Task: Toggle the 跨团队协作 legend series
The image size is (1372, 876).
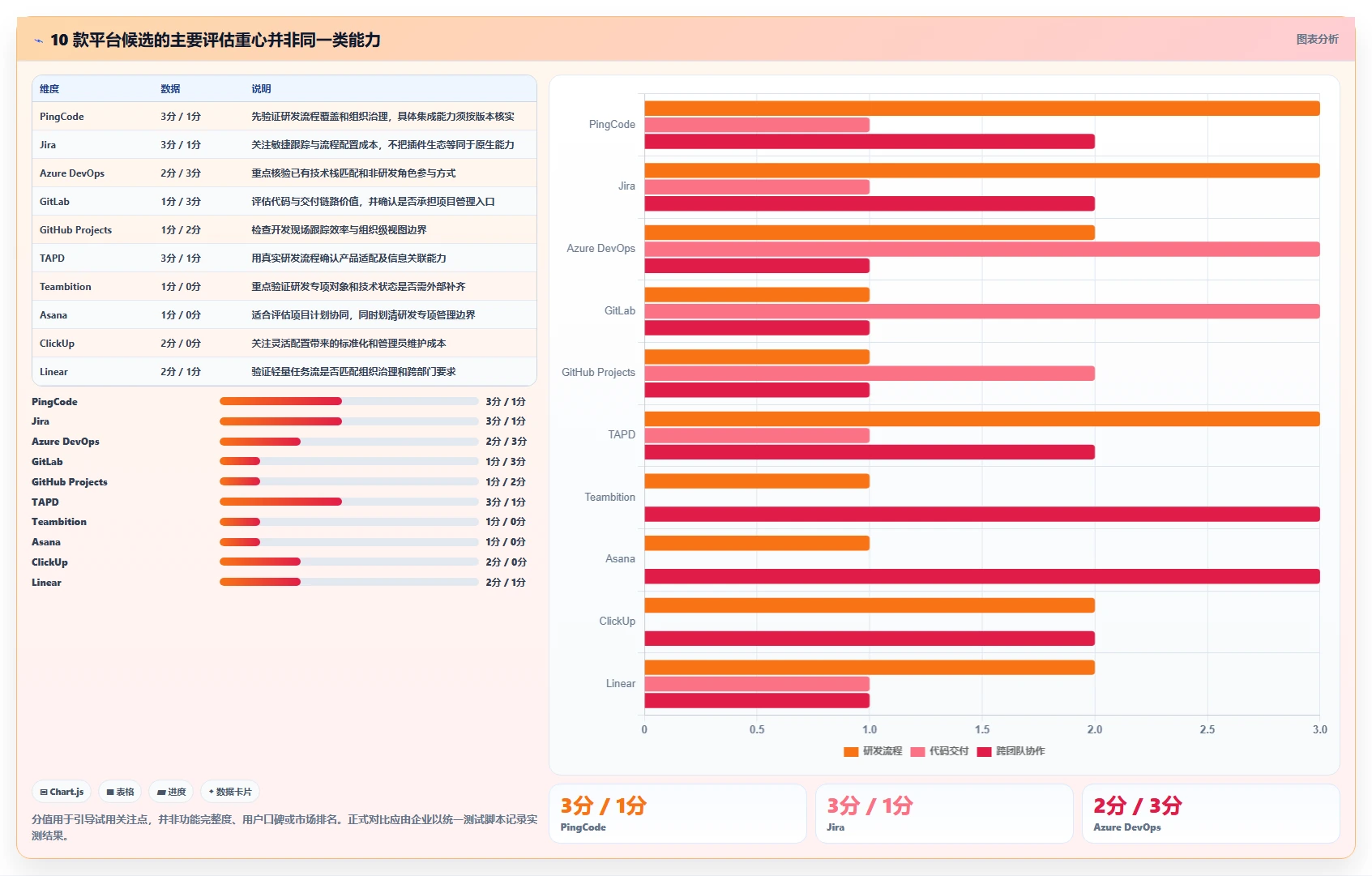Action: 1011,751
